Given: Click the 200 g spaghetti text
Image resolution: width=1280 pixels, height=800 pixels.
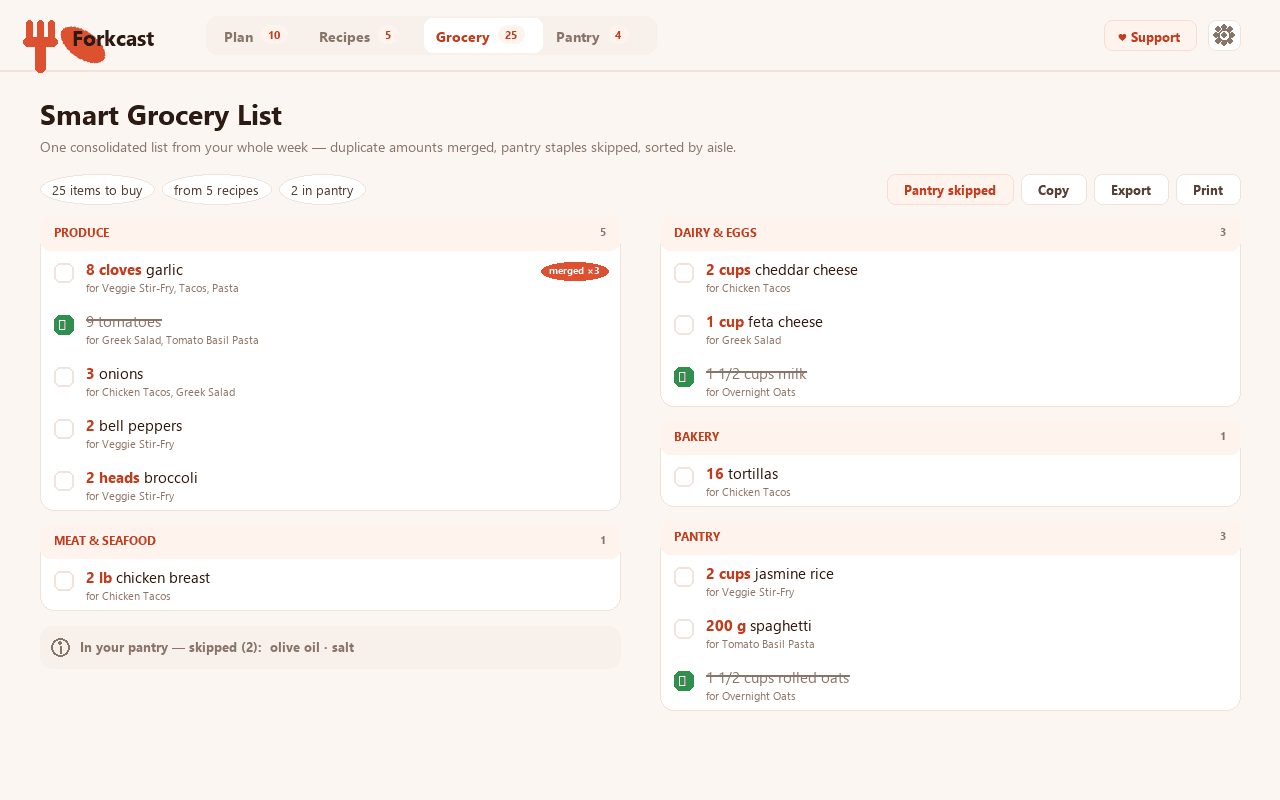Looking at the screenshot, I should click(759, 626).
